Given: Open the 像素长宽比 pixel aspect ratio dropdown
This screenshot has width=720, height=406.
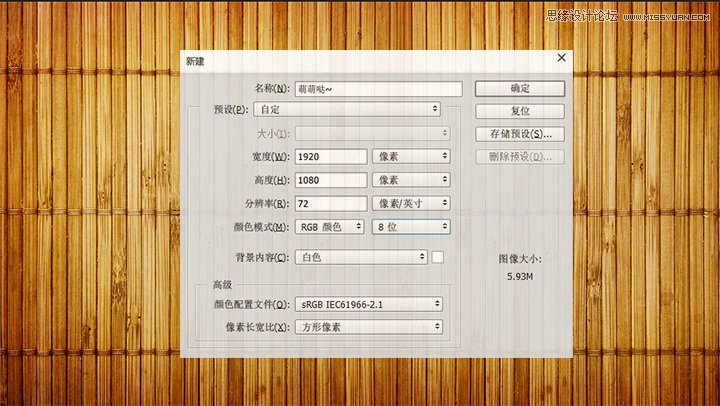Looking at the screenshot, I should pos(370,327).
